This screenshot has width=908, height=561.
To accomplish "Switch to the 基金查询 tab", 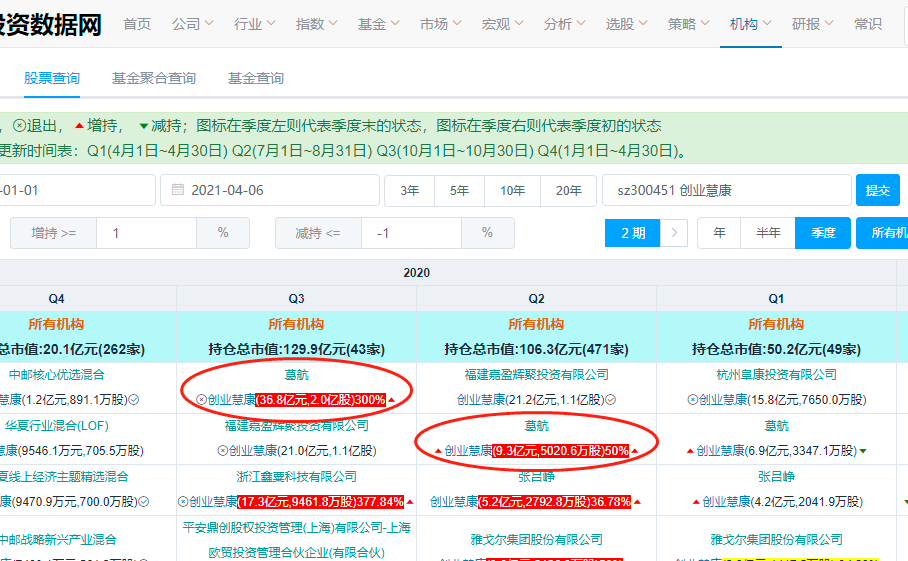I will (x=256, y=78).
